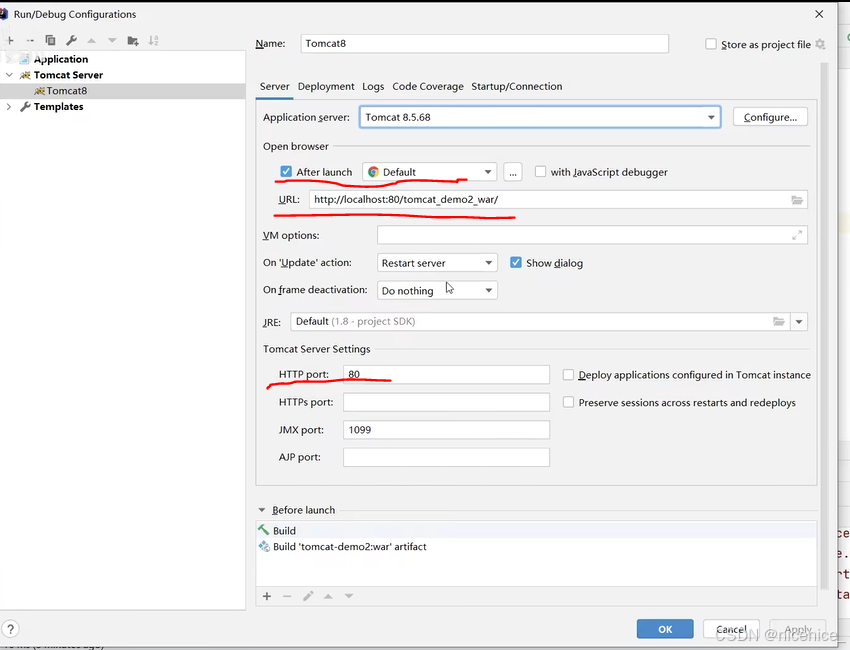This screenshot has width=850, height=650.
Task: Focus the JMX port field
Action: point(446,430)
